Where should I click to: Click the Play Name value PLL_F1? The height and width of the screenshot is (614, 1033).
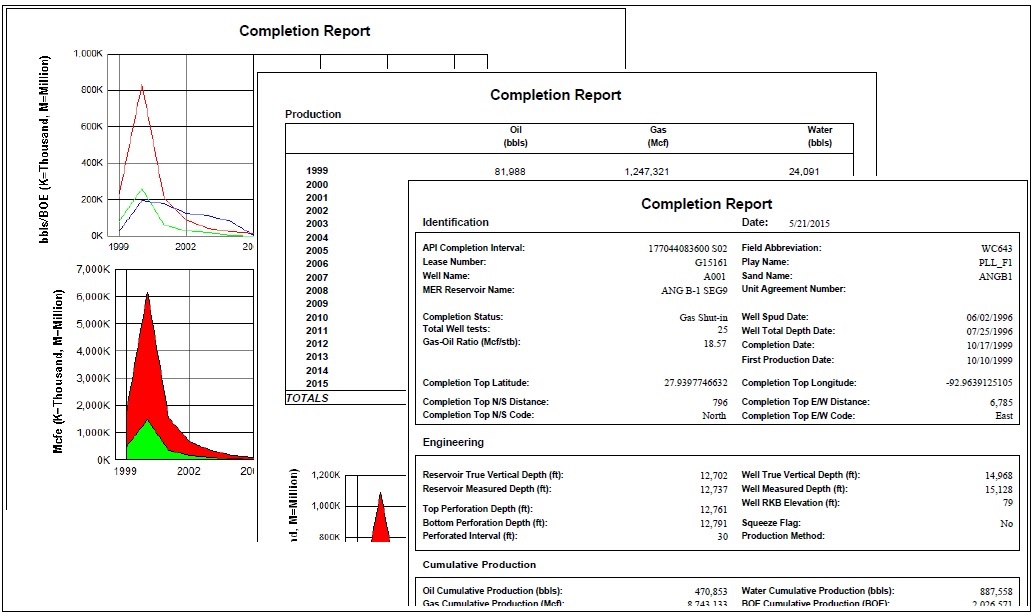click(995, 262)
